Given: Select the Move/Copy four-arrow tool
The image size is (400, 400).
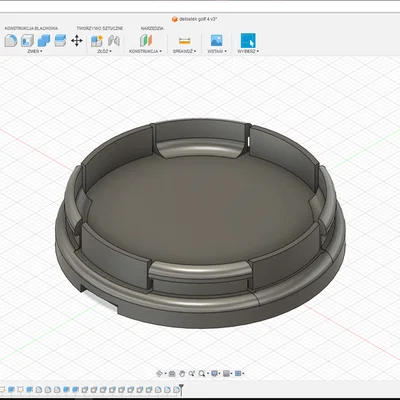Looking at the screenshot, I should (77, 41).
